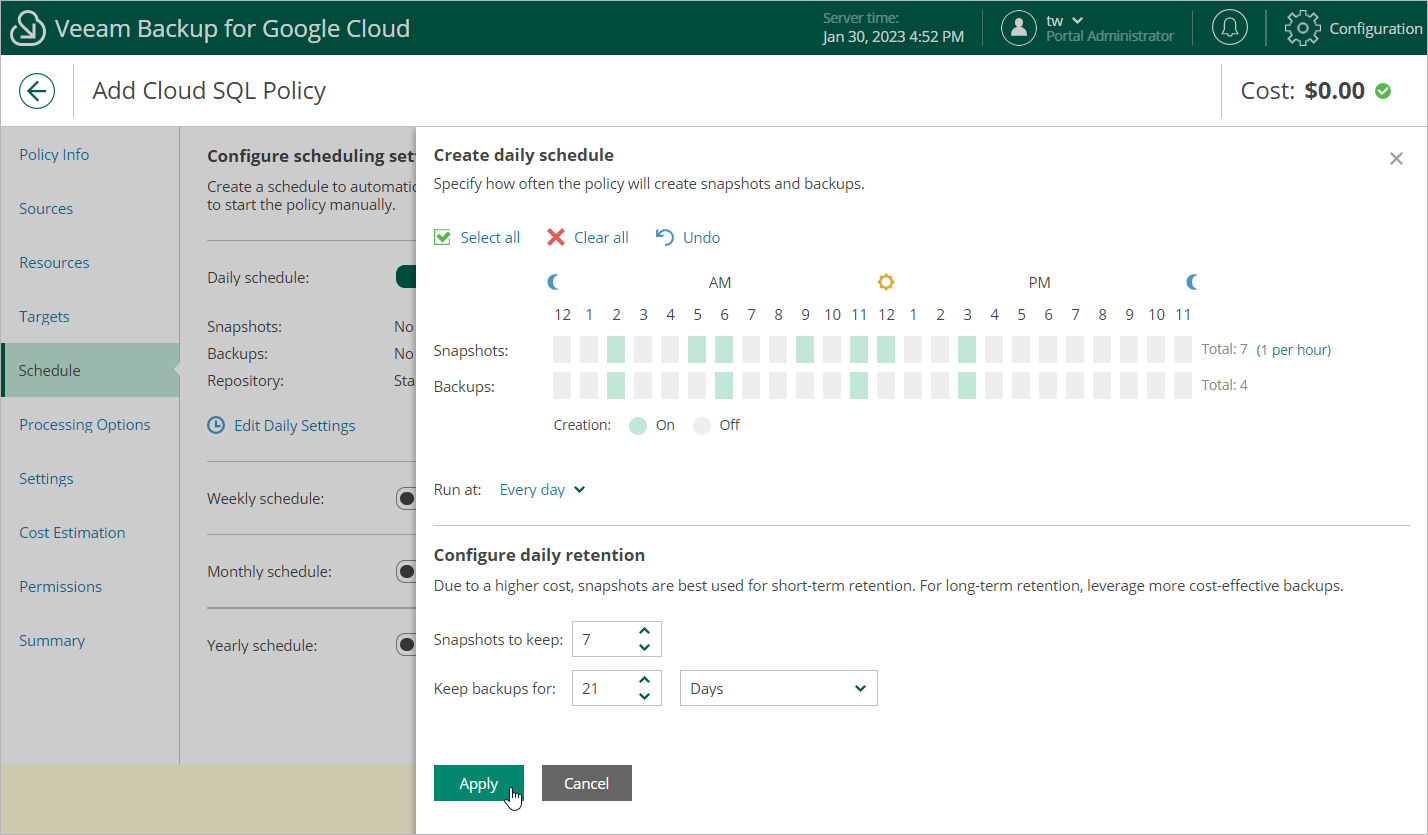Disable Backups cell for 3 PM
1428x835 pixels.
[x=967, y=386]
